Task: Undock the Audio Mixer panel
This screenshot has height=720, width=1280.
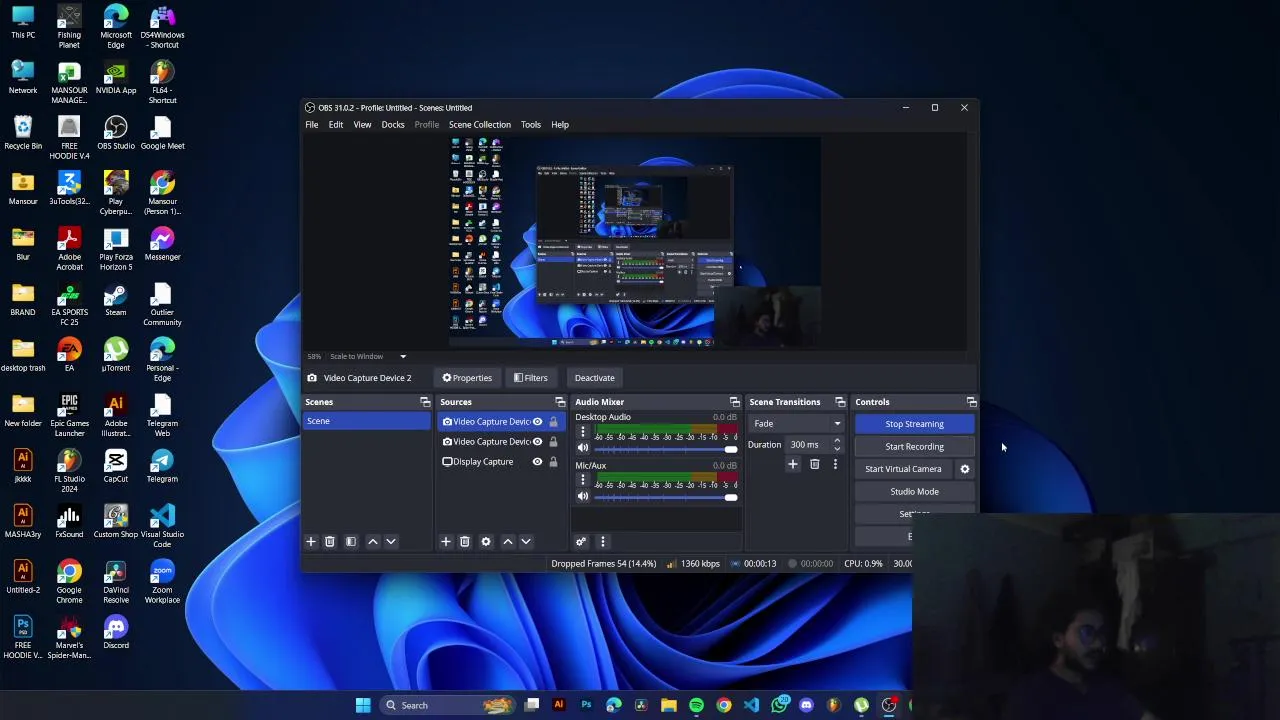Action: (x=735, y=402)
